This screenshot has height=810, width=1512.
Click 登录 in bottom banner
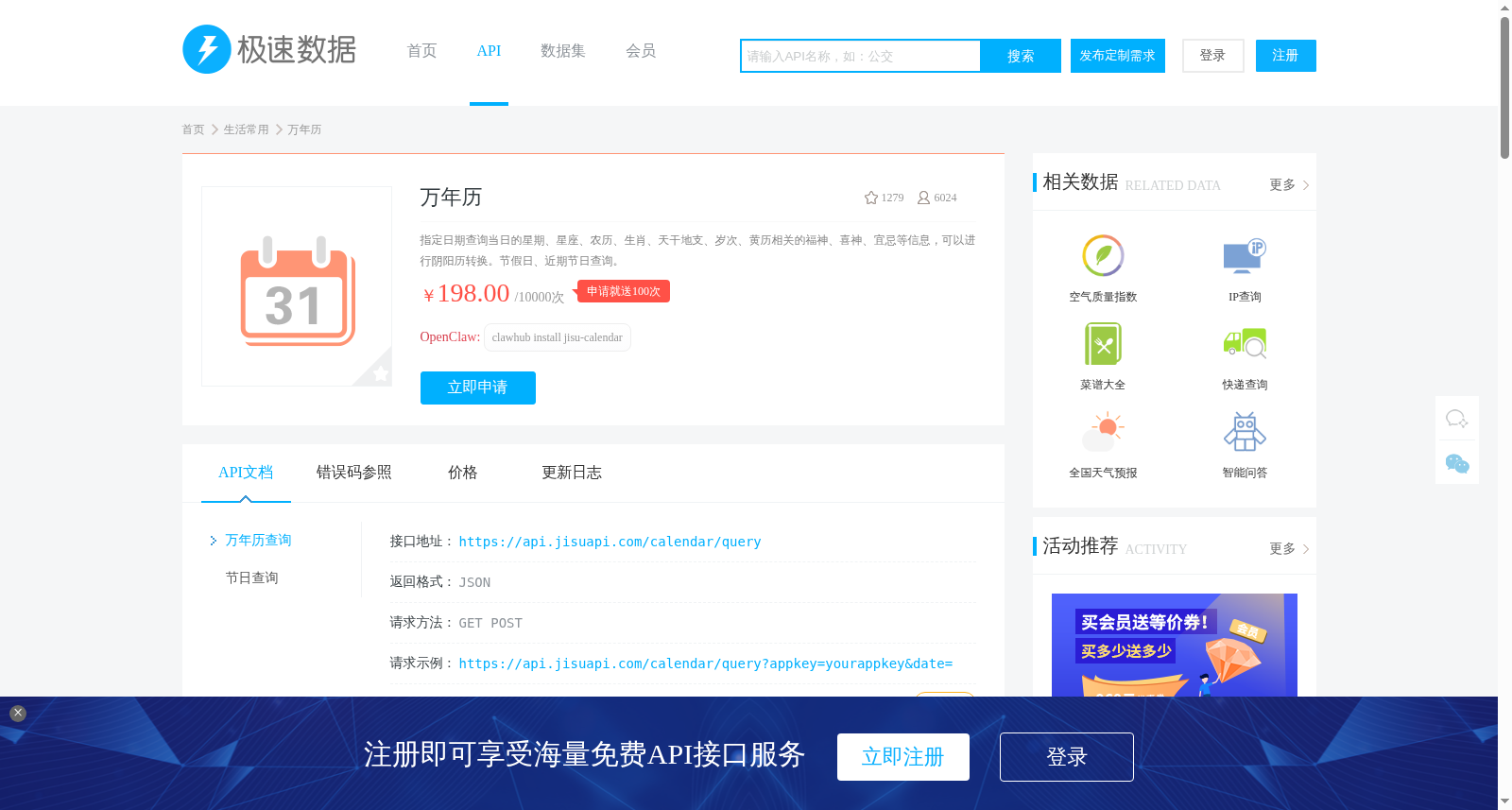click(x=1067, y=757)
